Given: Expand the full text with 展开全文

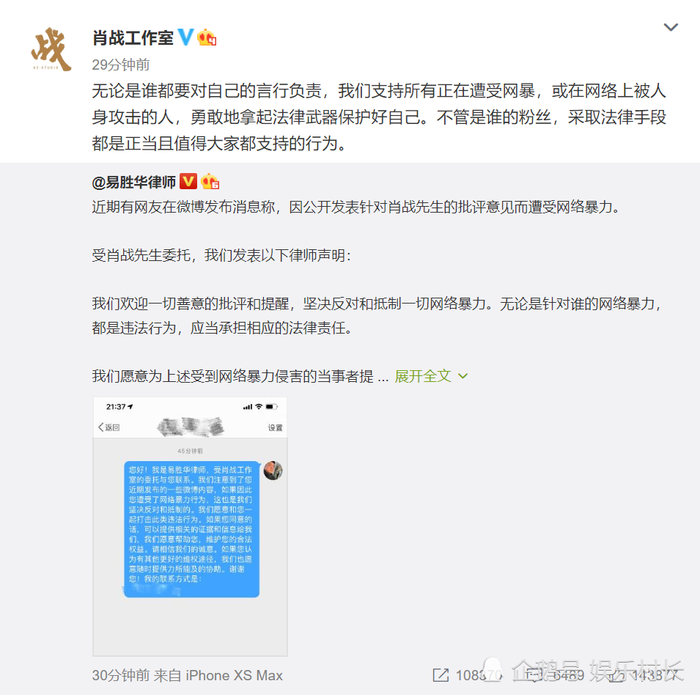Looking at the screenshot, I should point(422,376).
